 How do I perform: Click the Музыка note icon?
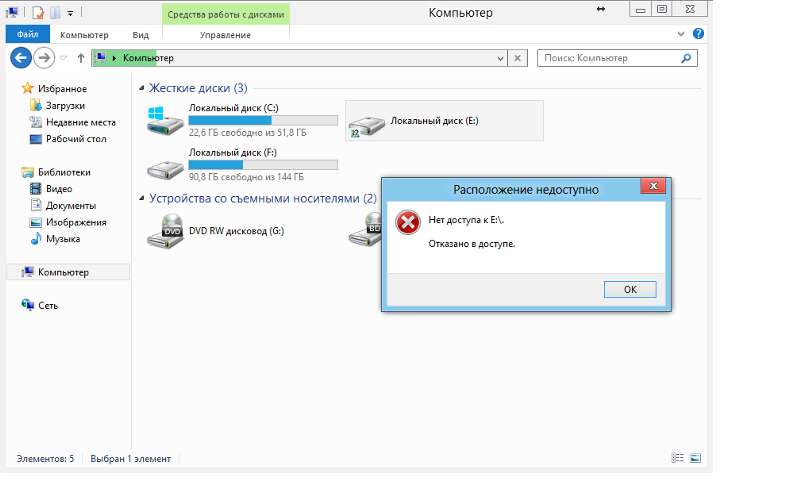coord(36,238)
